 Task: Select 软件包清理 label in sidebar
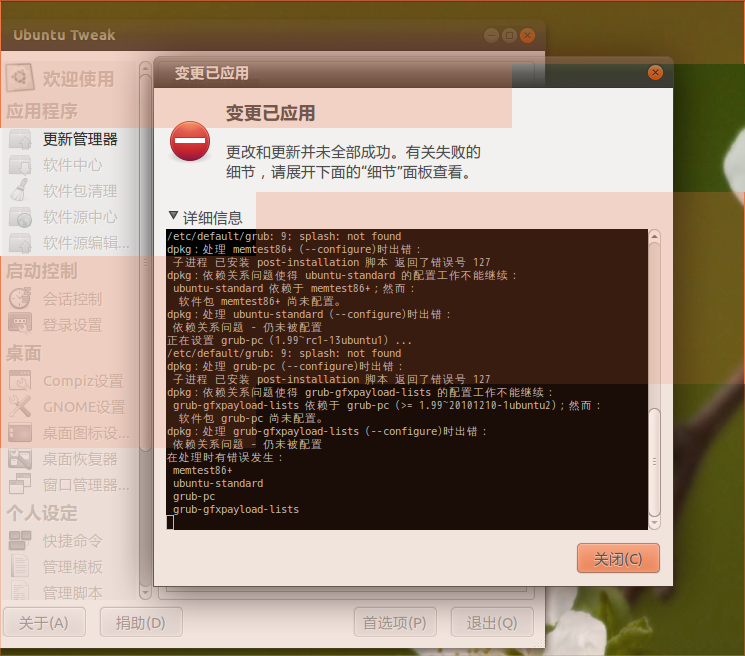point(80,191)
